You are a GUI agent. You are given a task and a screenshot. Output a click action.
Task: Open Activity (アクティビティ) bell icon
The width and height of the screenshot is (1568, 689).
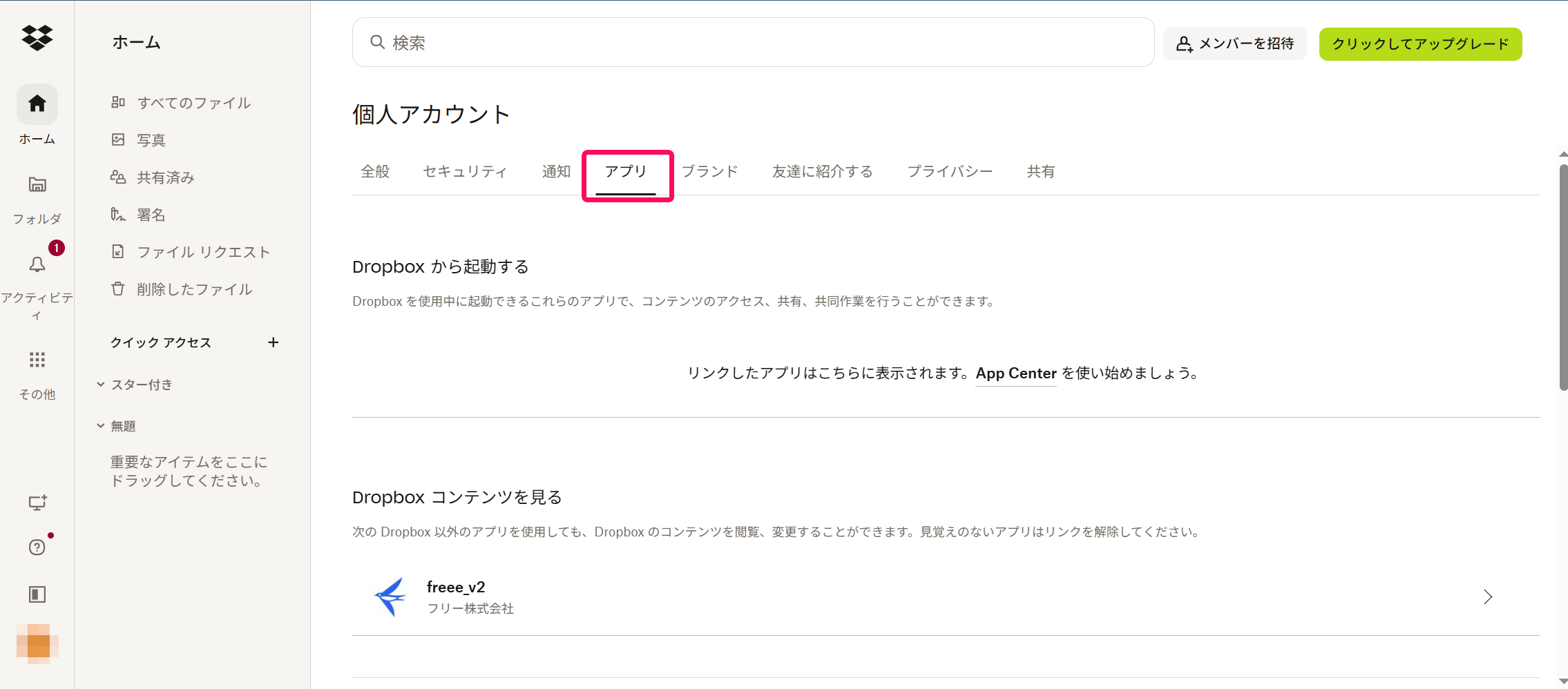(x=37, y=264)
